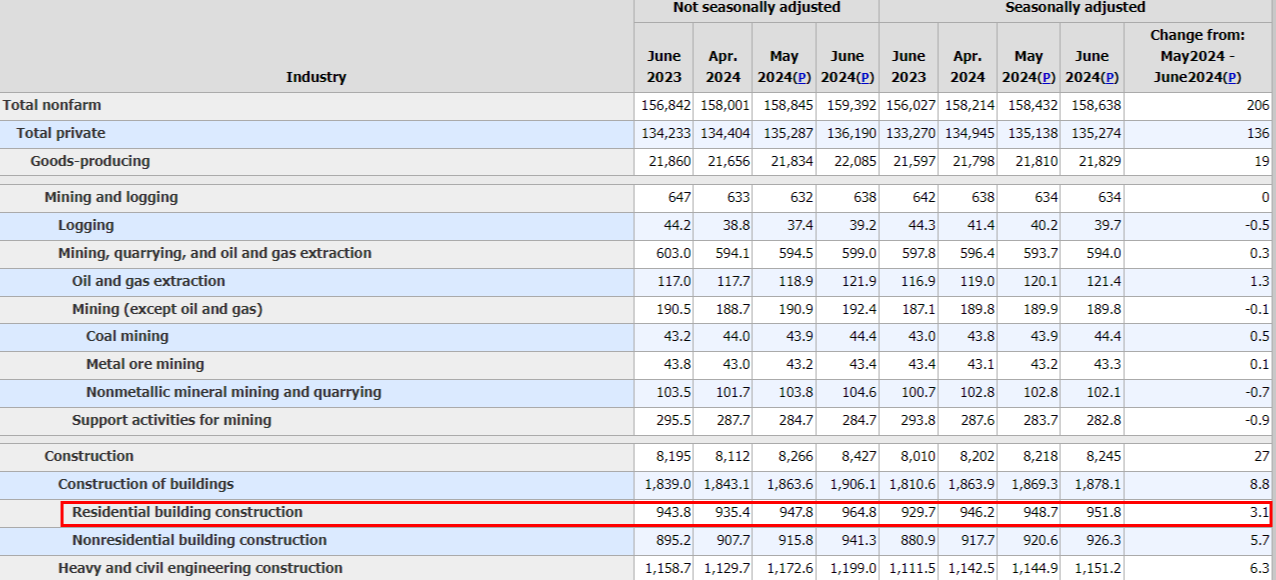Open the (P) footnote for seasonally adjusted June 2024
This screenshot has width=1276, height=580.
pyautogui.click(x=1108, y=77)
